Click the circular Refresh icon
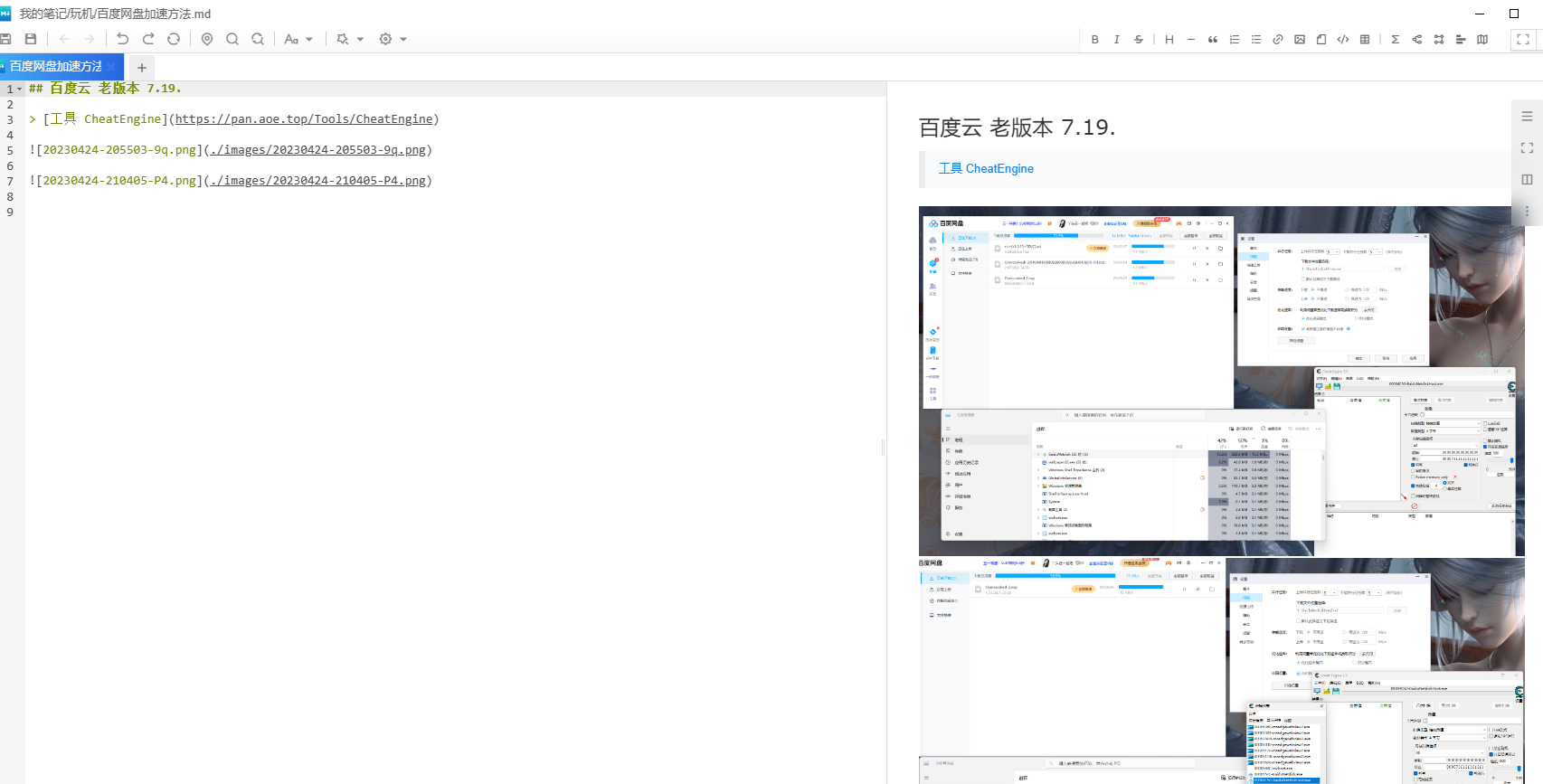The image size is (1543, 784). (174, 39)
